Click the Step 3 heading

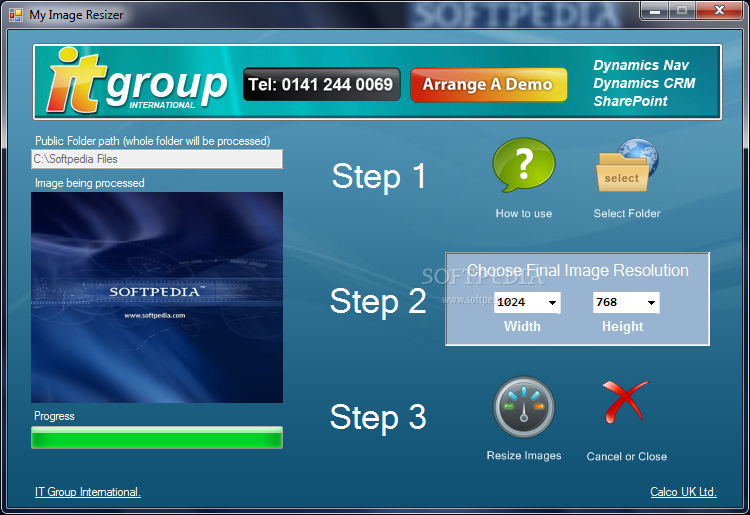(378, 417)
